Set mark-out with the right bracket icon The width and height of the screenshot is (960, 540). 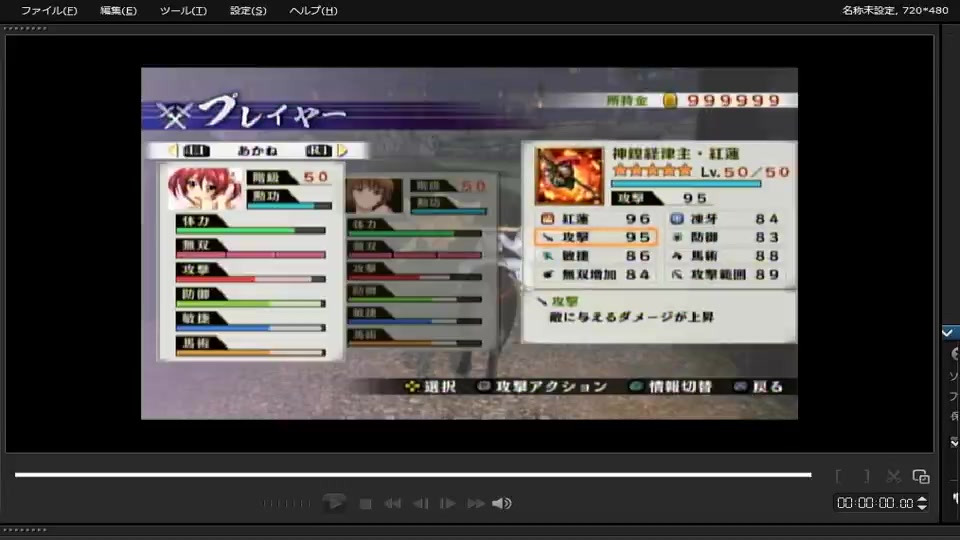pos(866,476)
